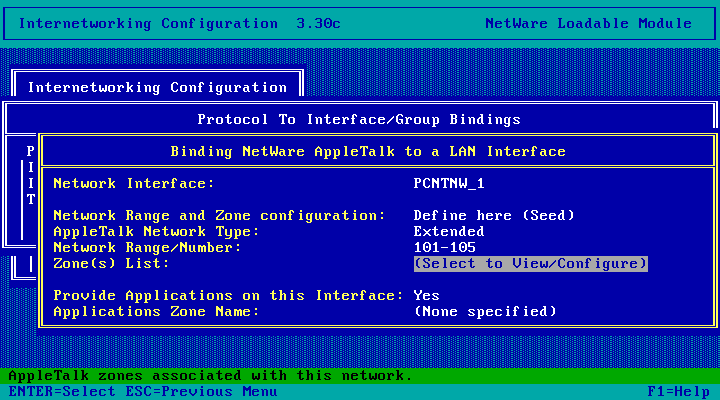The image size is (720, 400).
Task: Click the 'Applications Zone Name:' label
Action: [156, 311]
